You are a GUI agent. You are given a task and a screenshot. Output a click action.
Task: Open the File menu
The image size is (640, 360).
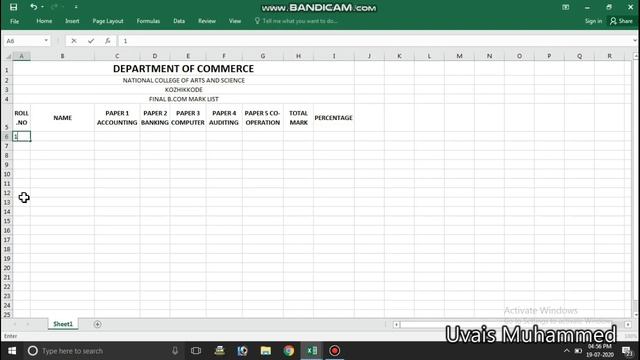[15, 21]
